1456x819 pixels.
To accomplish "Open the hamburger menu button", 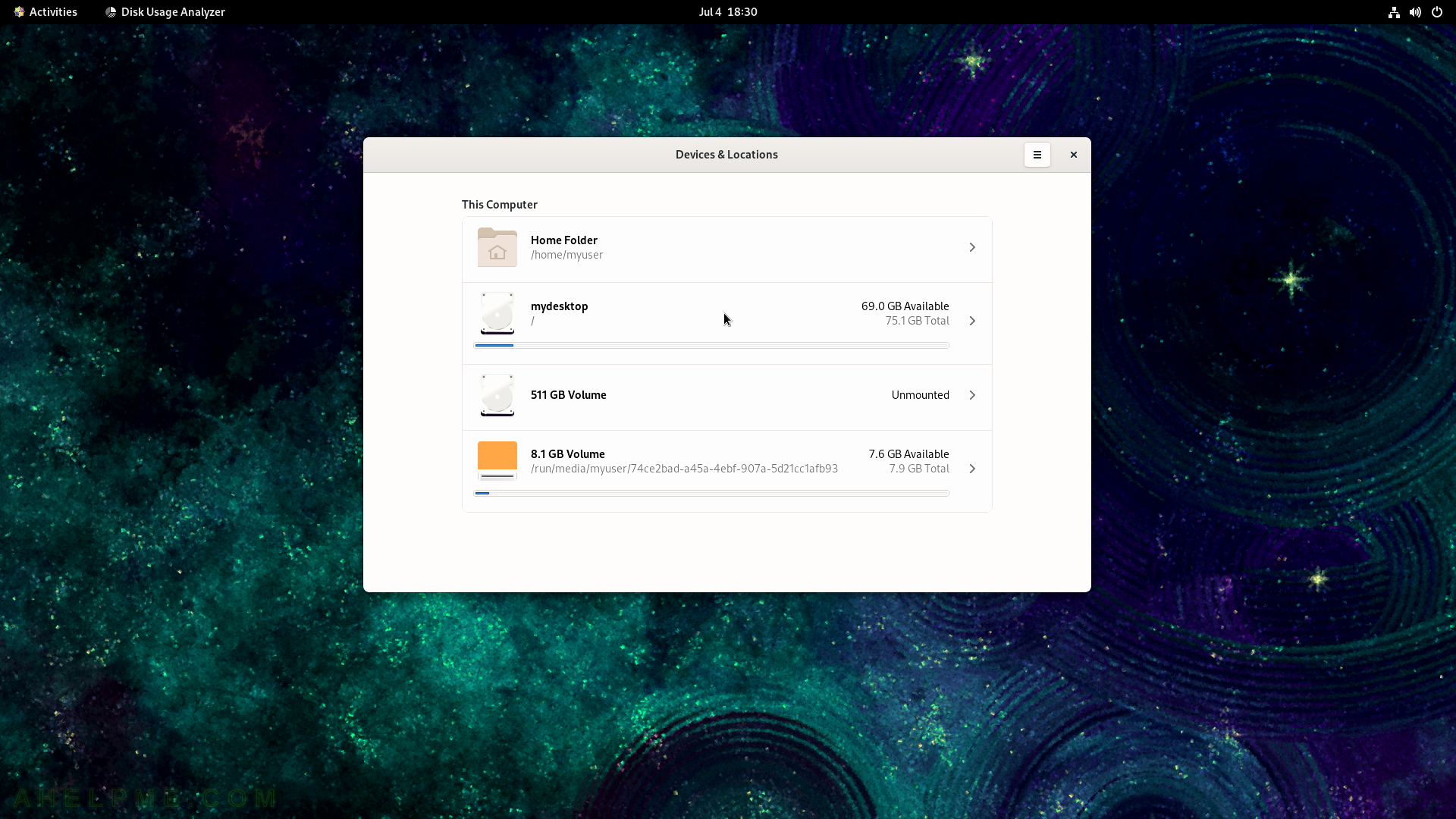I will (x=1037, y=155).
